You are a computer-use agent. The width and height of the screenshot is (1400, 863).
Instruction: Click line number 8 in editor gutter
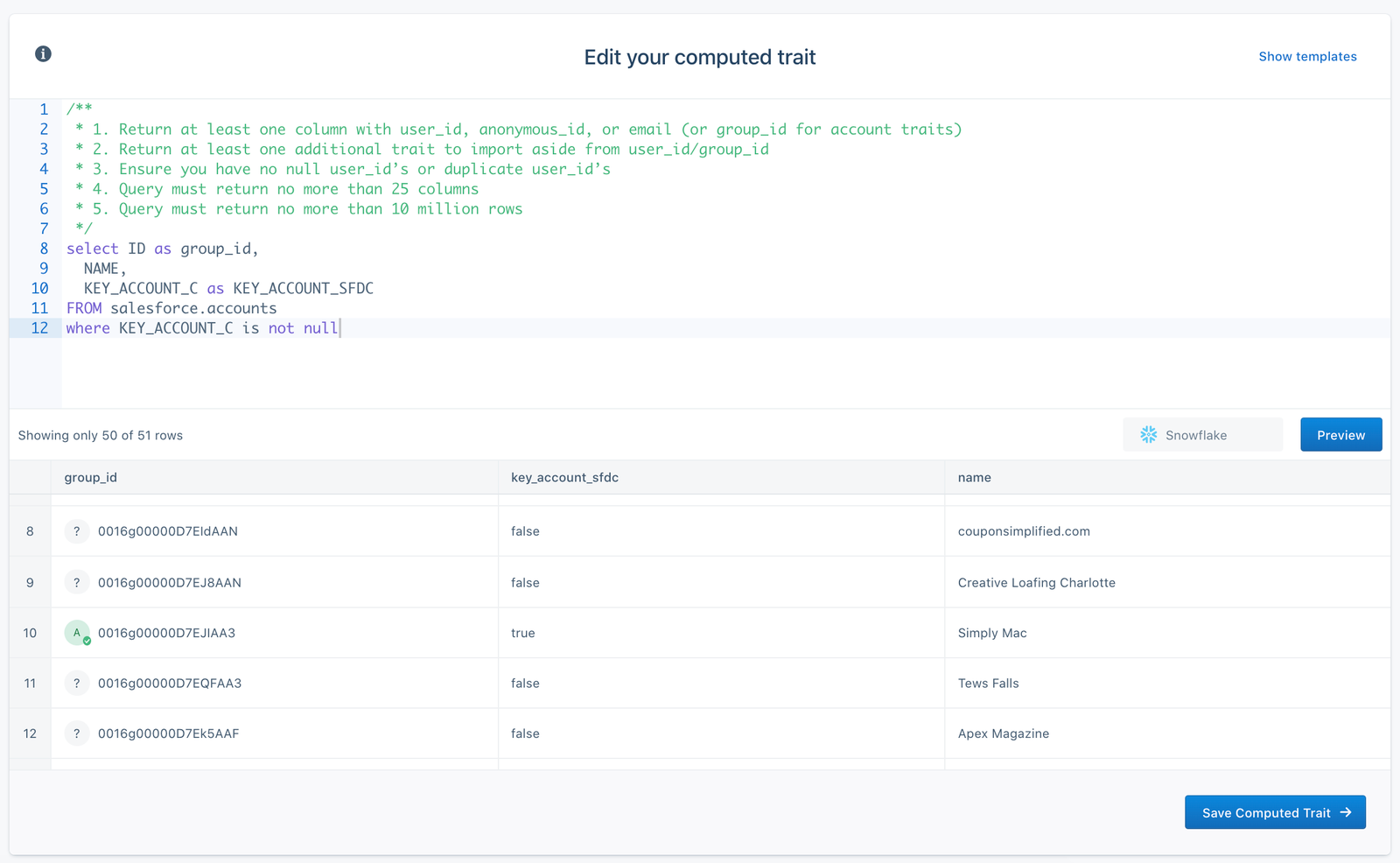coord(44,249)
